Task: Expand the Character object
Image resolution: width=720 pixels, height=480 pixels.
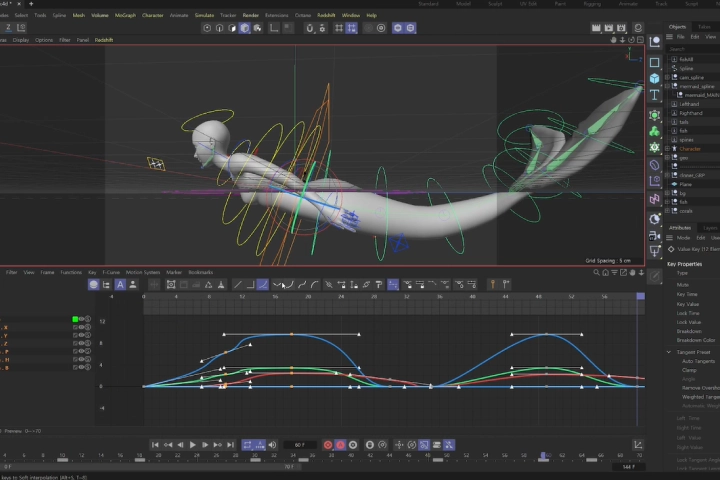Action: pos(668,148)
